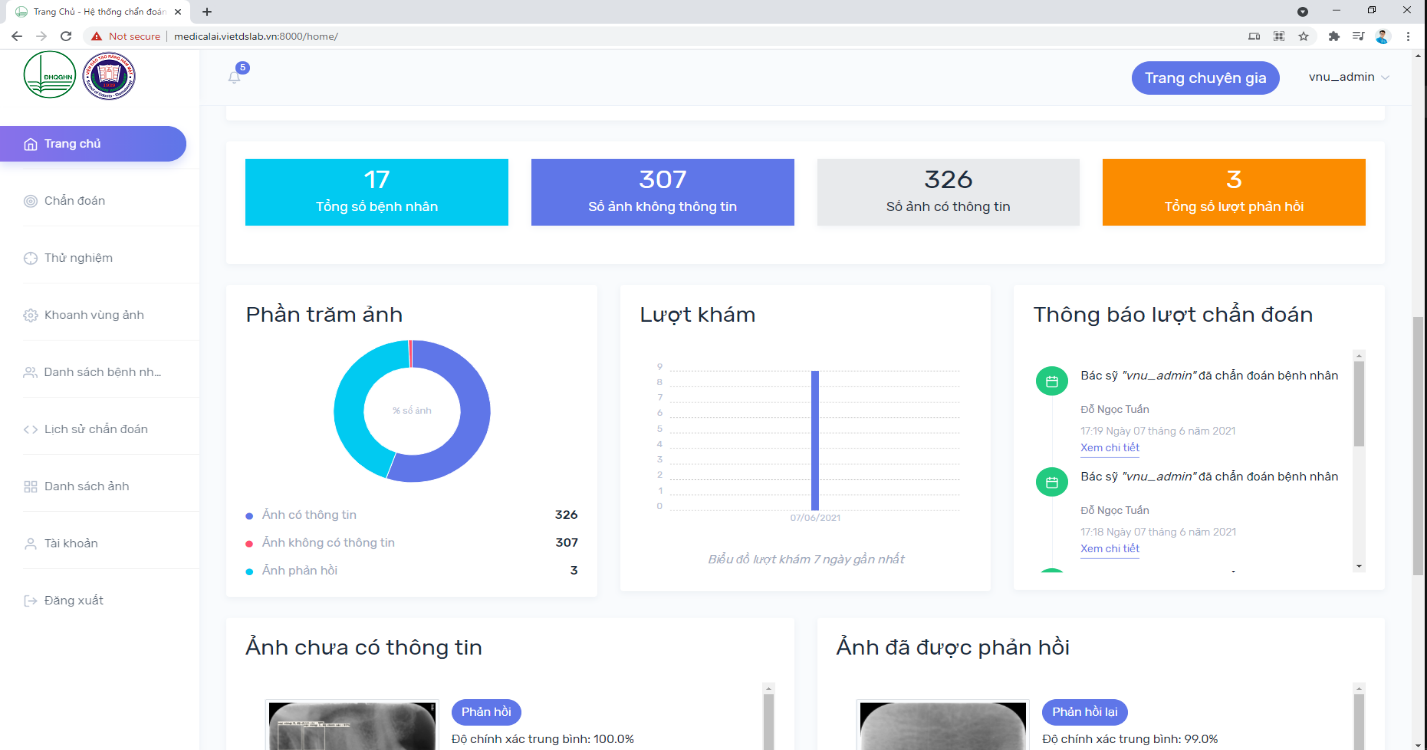
Task: Click the blue bar for 07/06/2021
Action: 815,440
